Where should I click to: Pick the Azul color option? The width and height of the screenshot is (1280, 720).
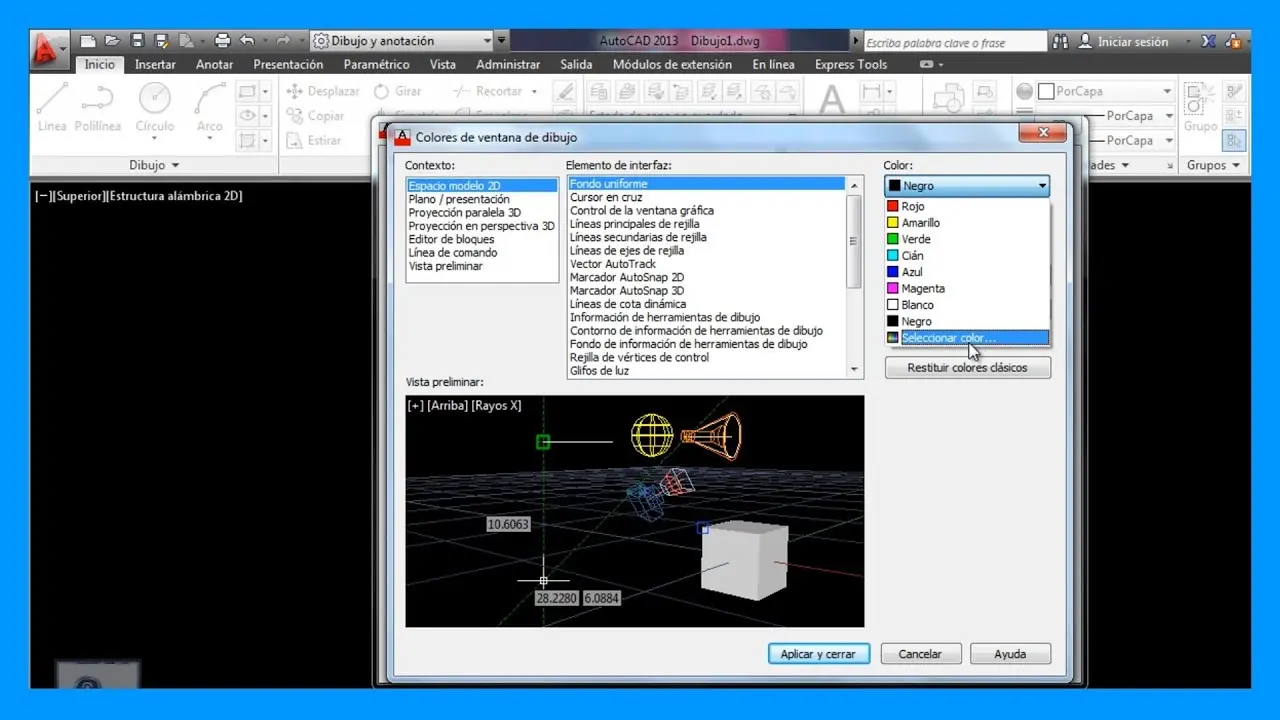967,272
